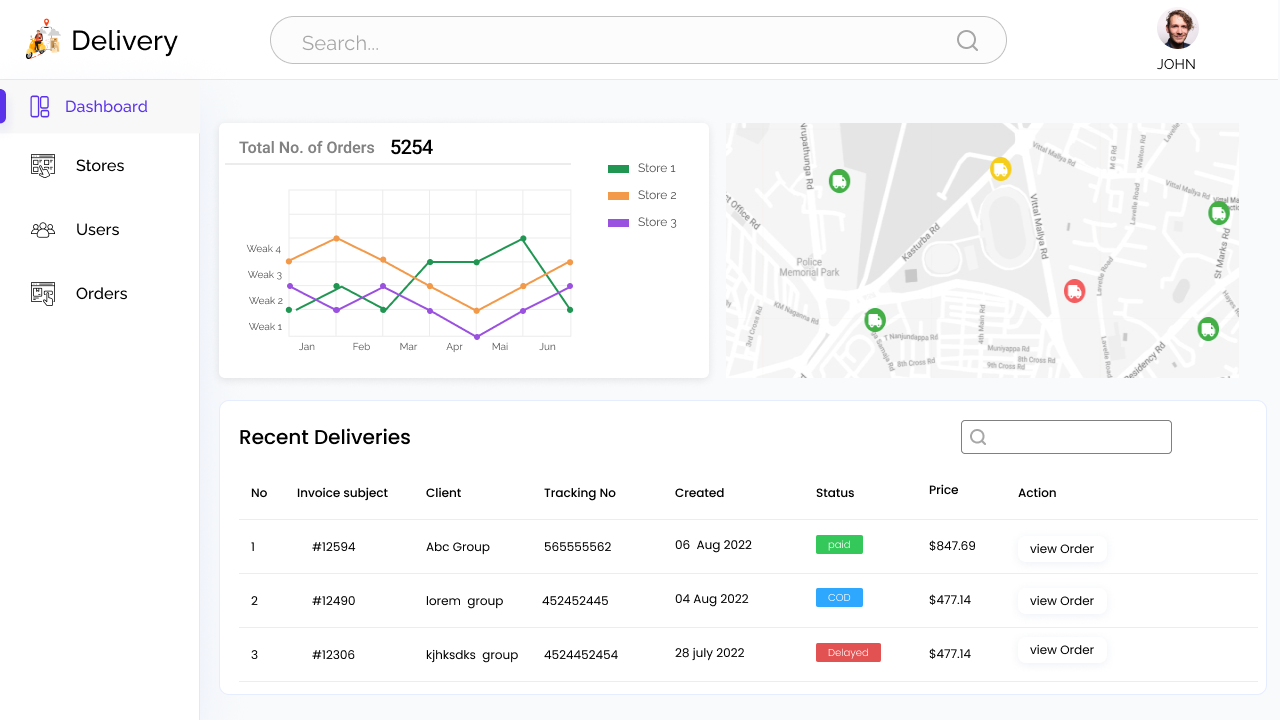
Task: Select the red truck marker on map
Action: click(1074, 291)
